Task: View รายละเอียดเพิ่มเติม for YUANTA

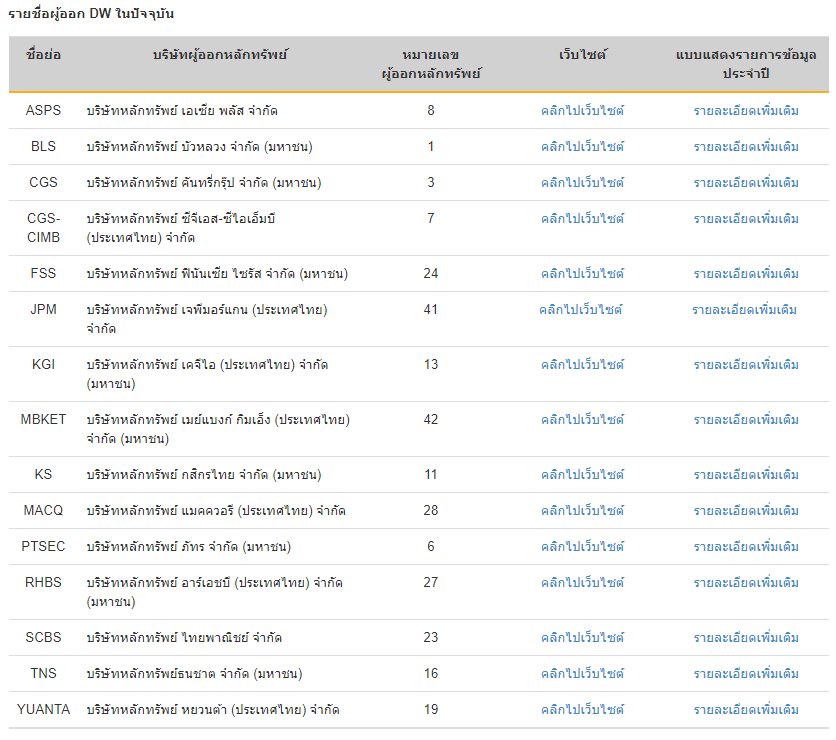Action: pos(746,710)
